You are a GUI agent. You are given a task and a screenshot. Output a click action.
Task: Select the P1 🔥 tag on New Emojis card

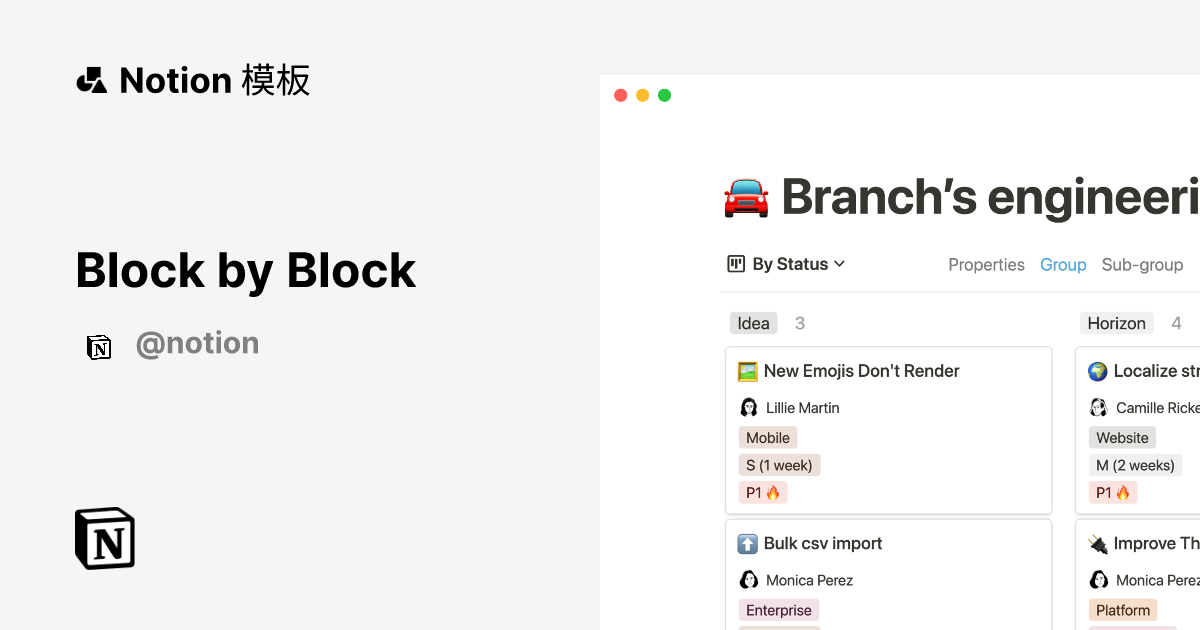coord(763,492)
